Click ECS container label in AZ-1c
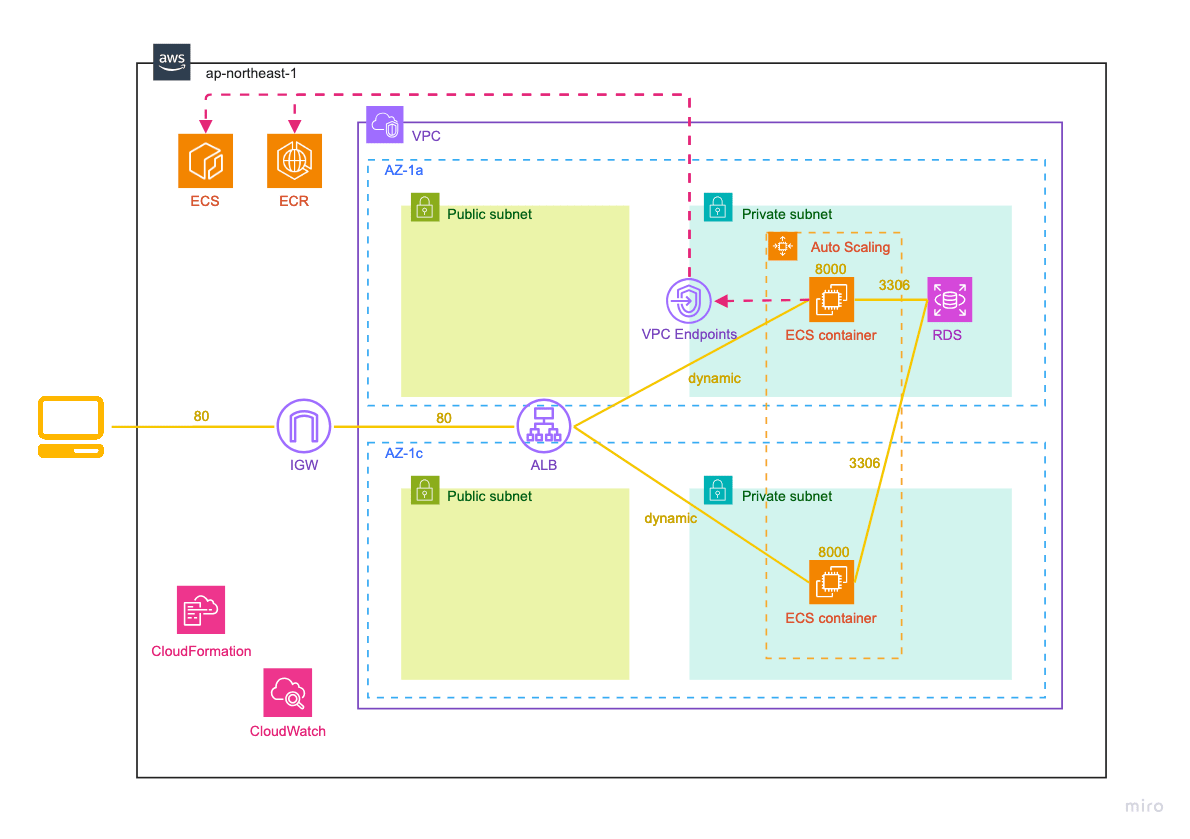The width and height of the screenshot is (1190, 839). [831, 618]
